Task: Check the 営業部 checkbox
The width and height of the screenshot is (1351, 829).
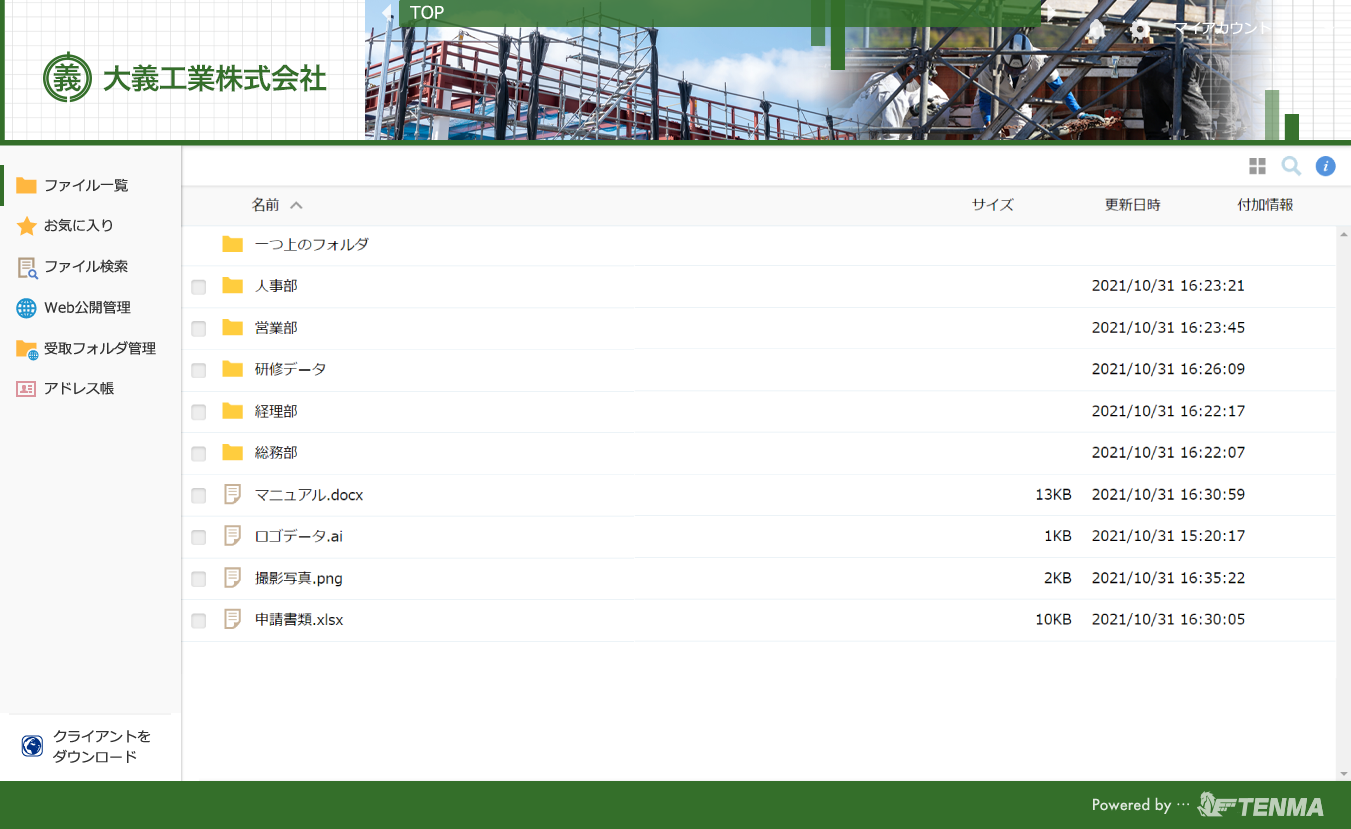Action: click(198, 329)
